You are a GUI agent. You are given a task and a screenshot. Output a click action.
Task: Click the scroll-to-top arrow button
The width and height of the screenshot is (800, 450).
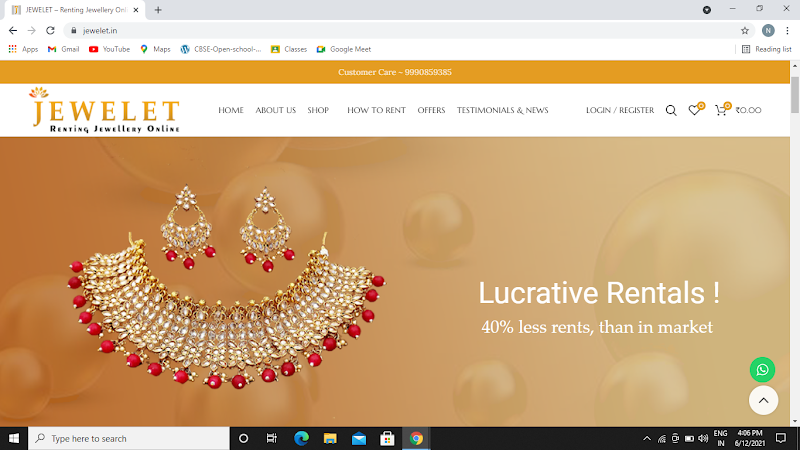point(763,401)
